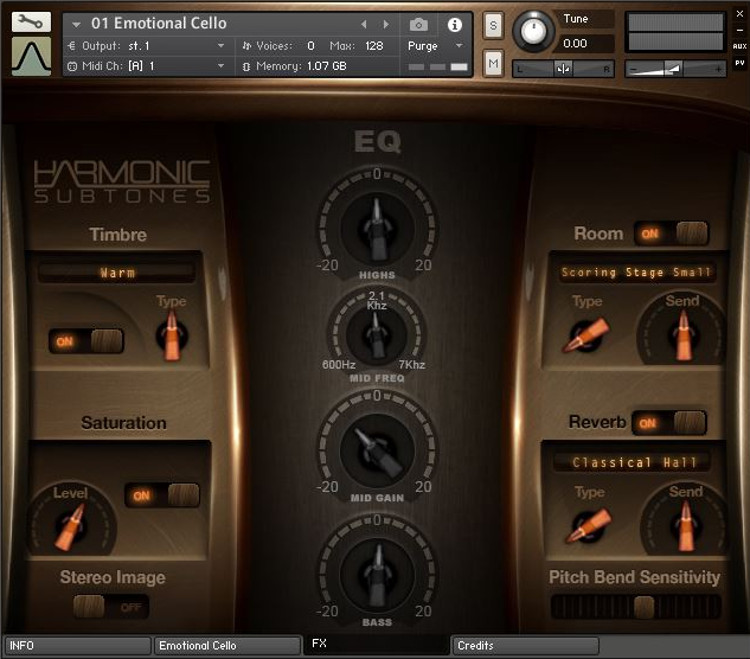Image resolution: width=750 pixels, height=659 pixels.
Task: Toggle the Stereo Image OFF switch
Action: point(111,606)
